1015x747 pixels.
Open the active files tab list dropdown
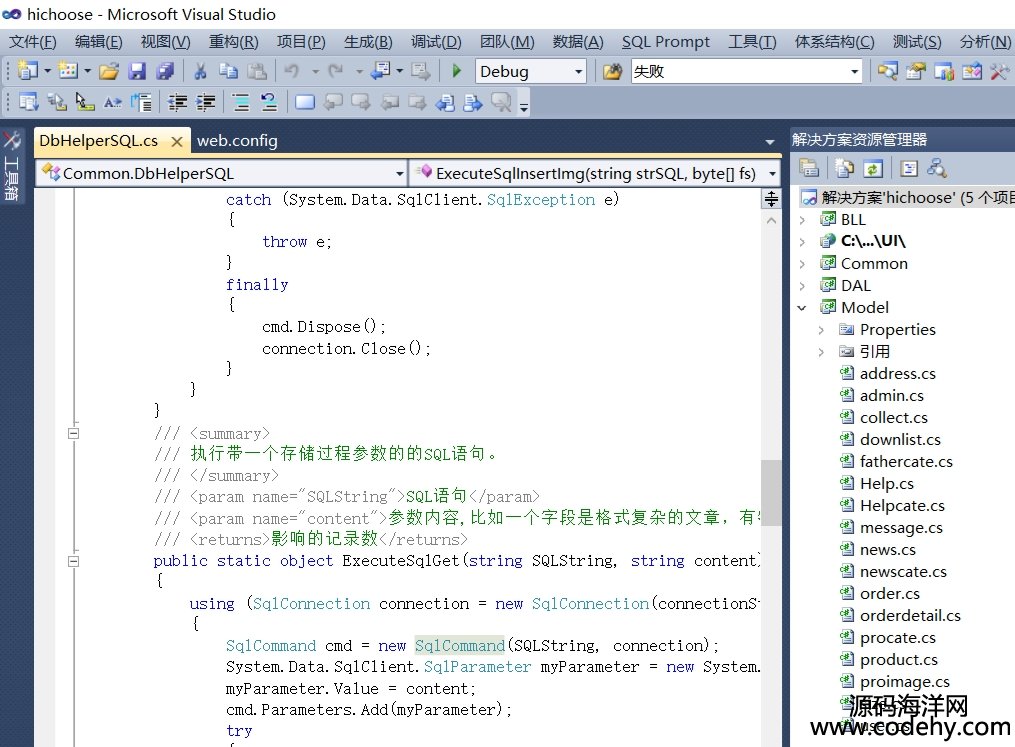click(x=770, y=141)
